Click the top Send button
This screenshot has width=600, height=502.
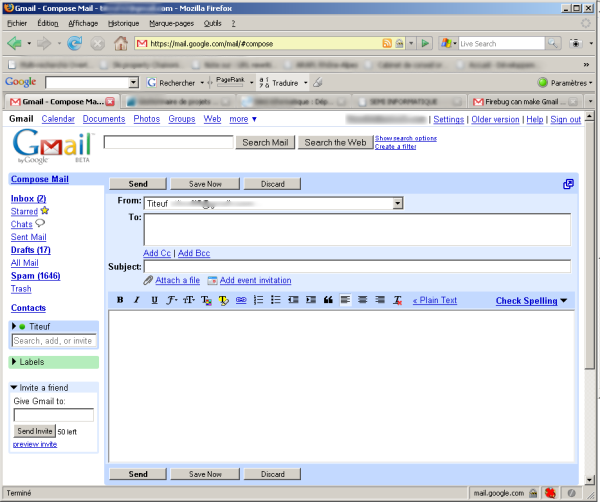tap(138, 184)
